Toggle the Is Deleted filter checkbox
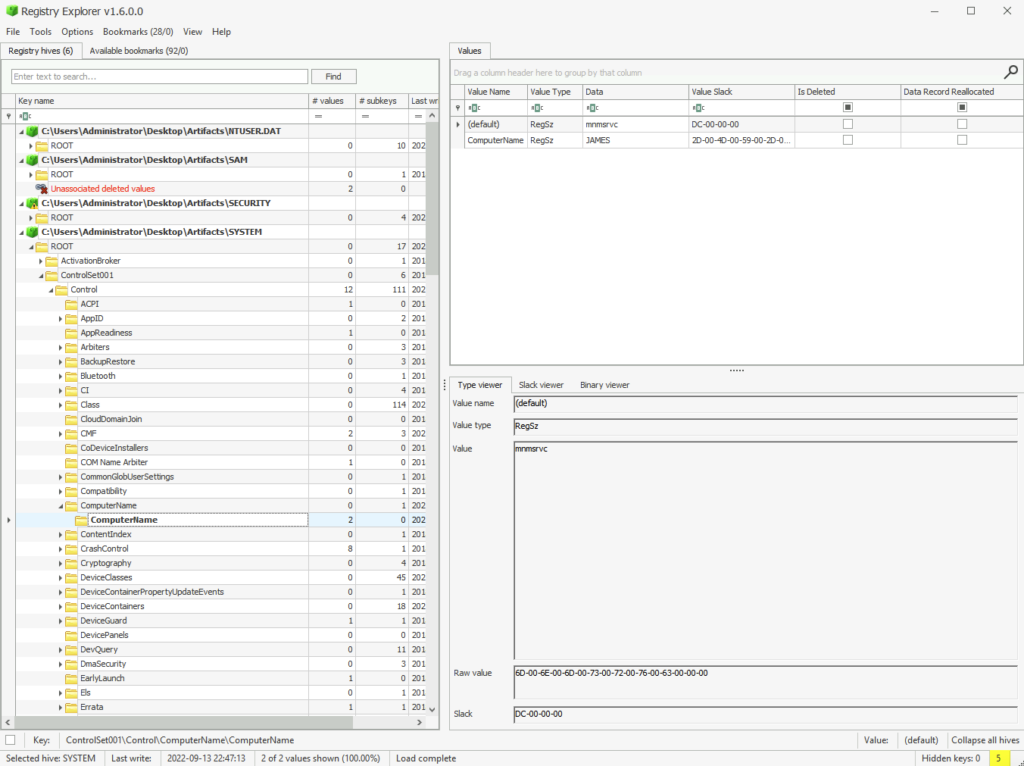This screenshot has height=766, width=1024. (848, 107)
